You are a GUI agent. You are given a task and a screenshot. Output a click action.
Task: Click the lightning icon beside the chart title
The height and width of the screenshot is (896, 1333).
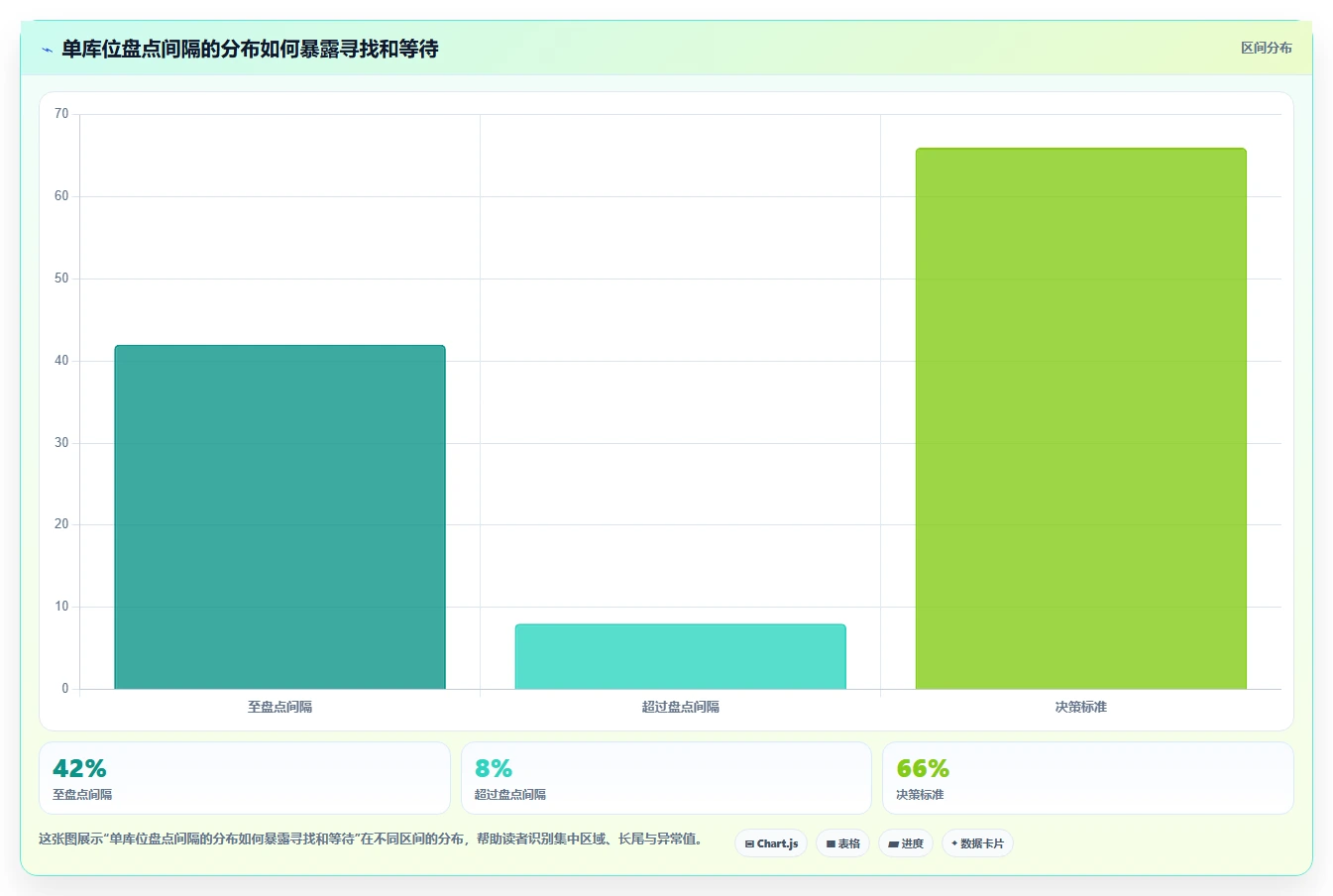pyautogui.click(x=47, y=50)
